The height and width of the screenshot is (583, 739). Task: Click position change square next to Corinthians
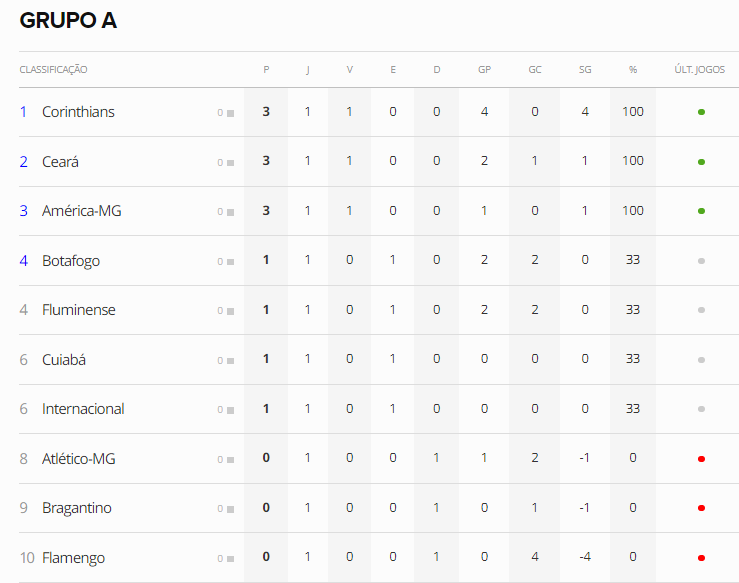click(230, 113)
